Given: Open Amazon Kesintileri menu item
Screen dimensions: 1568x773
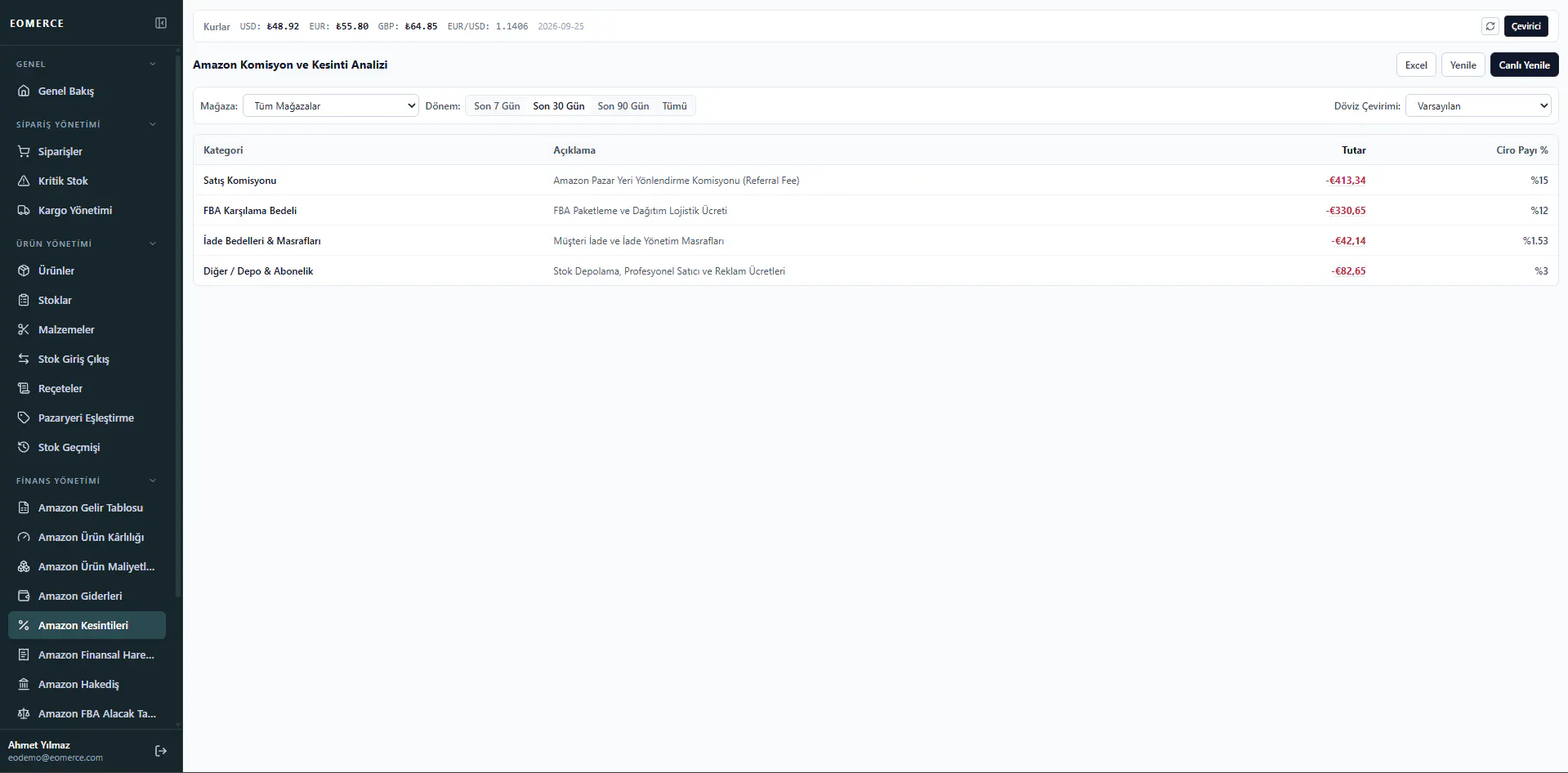Looking at the screenshot, I should pos(87,625).
